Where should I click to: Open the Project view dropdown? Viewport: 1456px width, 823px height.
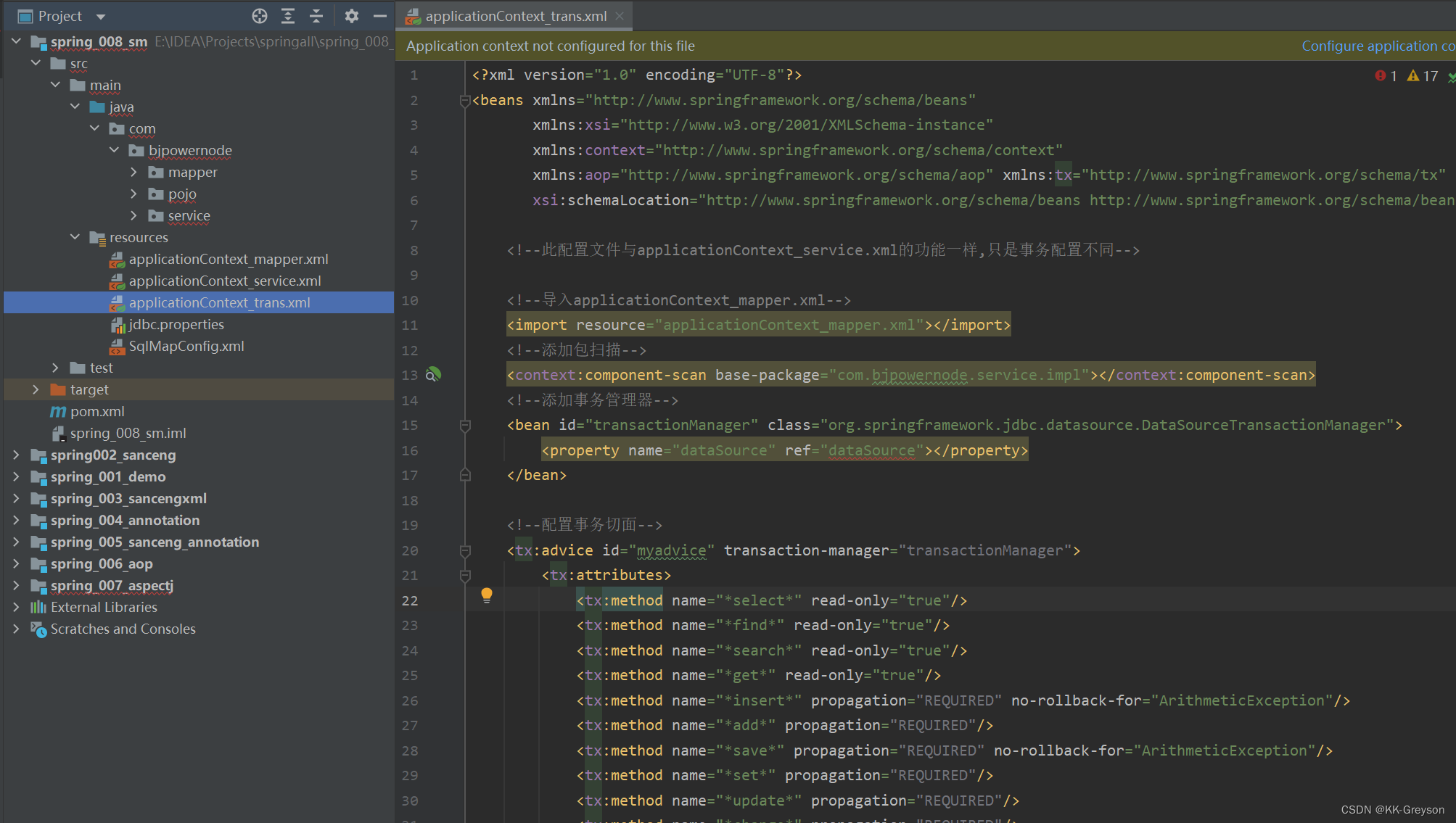101,17
